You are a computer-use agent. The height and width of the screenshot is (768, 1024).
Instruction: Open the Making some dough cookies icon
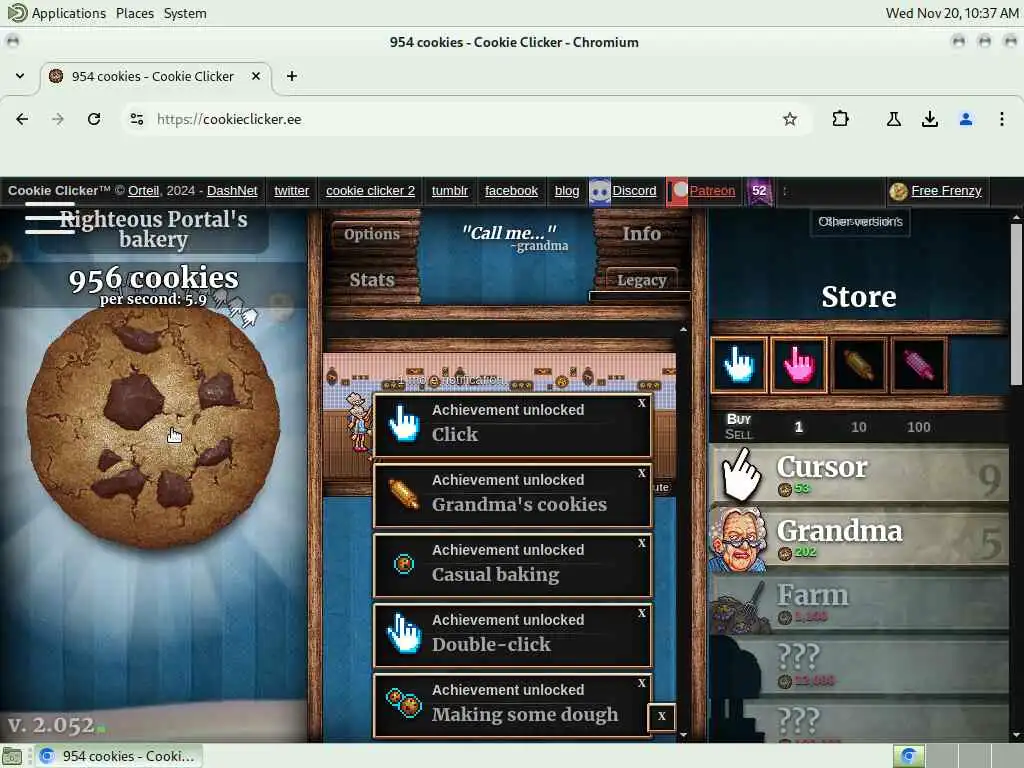click(x=404, y=703)
